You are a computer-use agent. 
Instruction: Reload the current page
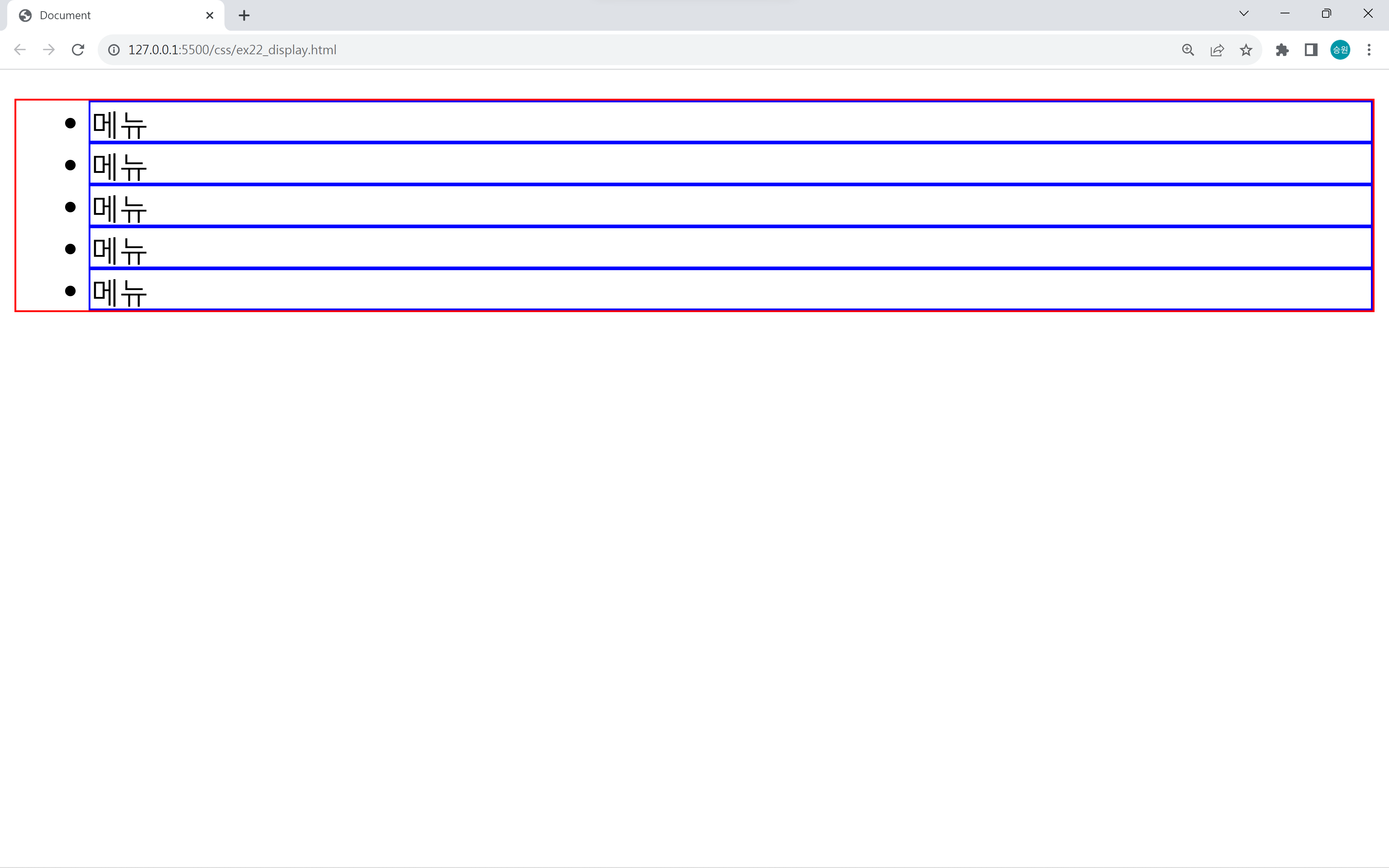[78, 50]
